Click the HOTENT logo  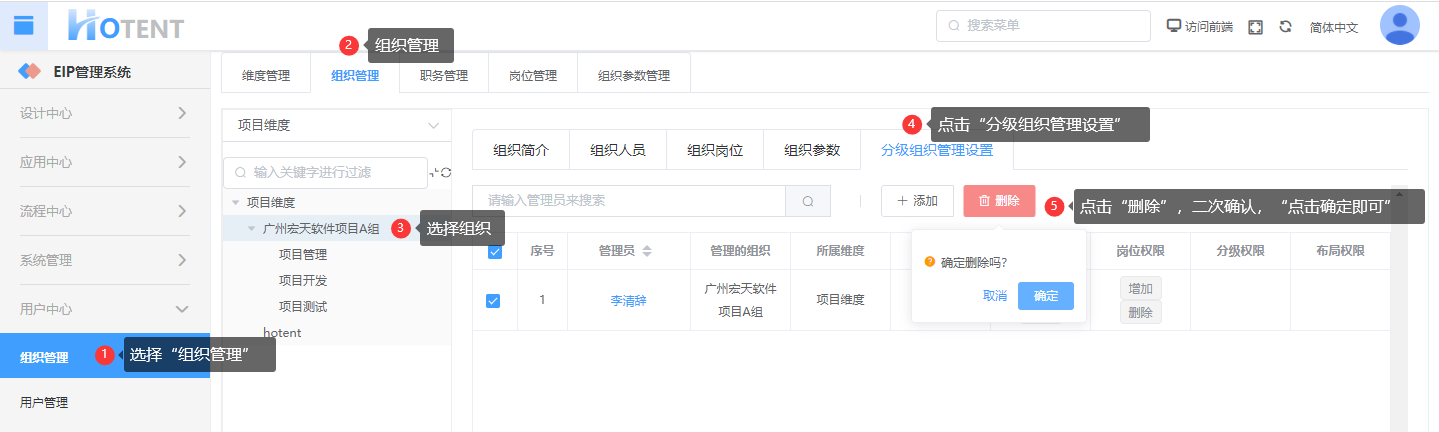pyautogui.click(x=126, y=25)
